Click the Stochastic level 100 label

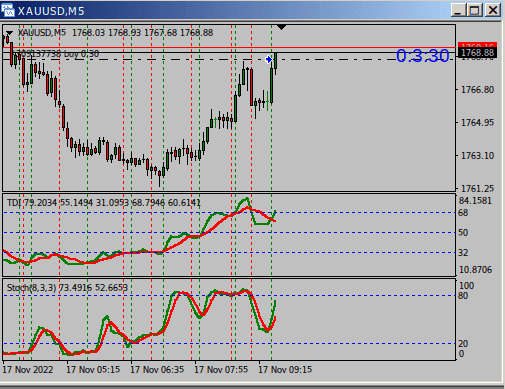click(466, 286)
